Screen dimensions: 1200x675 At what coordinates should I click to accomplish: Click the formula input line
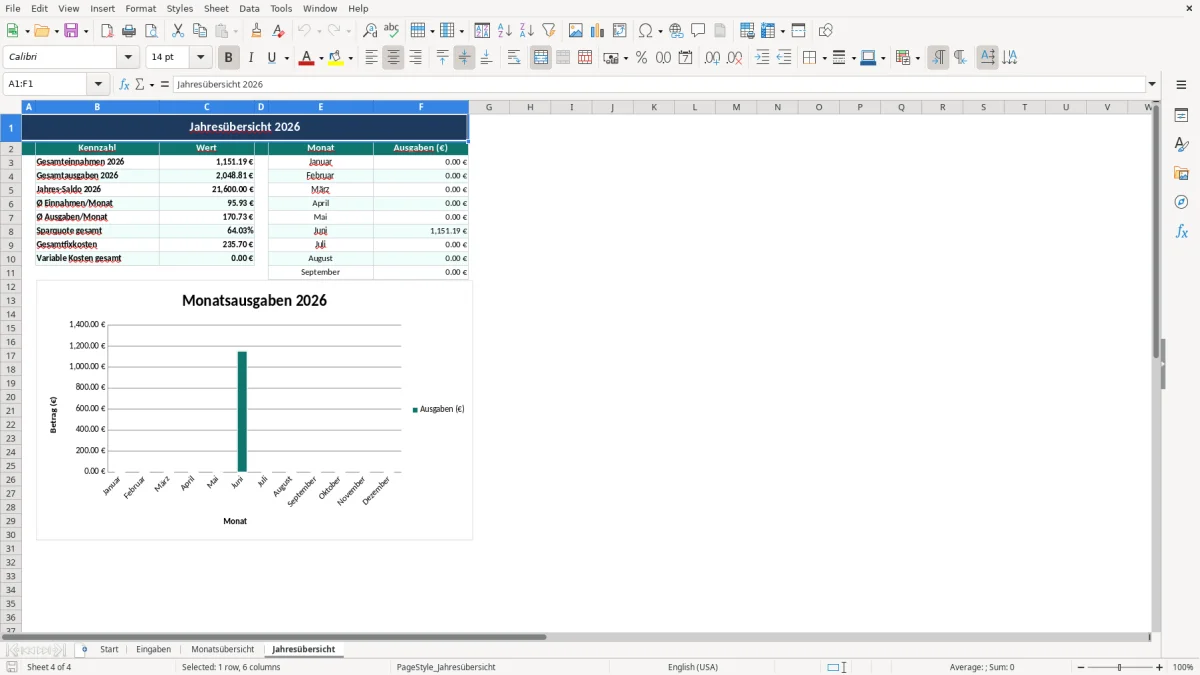(x=658, y=85)
